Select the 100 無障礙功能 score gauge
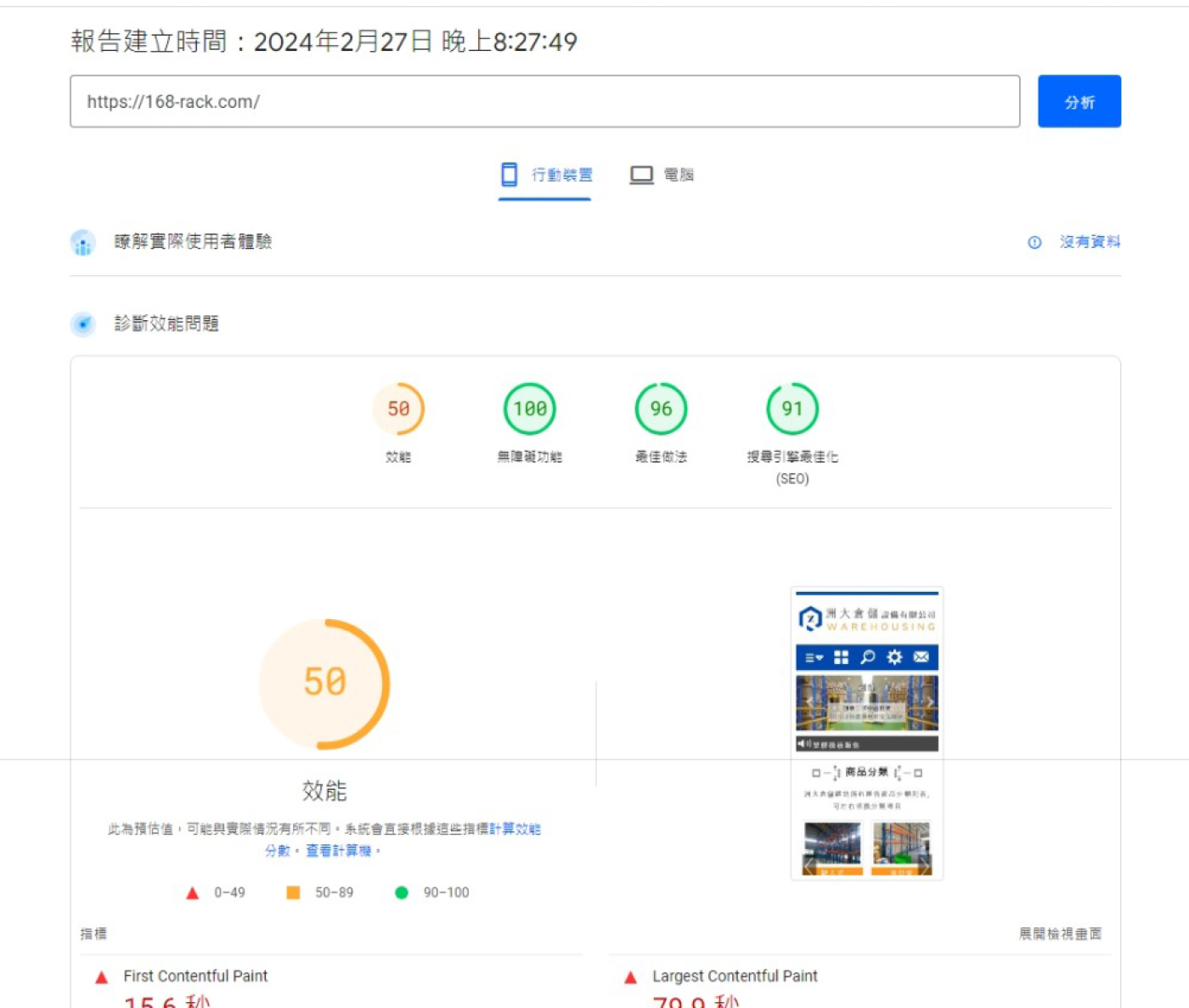 pos(530,409)
